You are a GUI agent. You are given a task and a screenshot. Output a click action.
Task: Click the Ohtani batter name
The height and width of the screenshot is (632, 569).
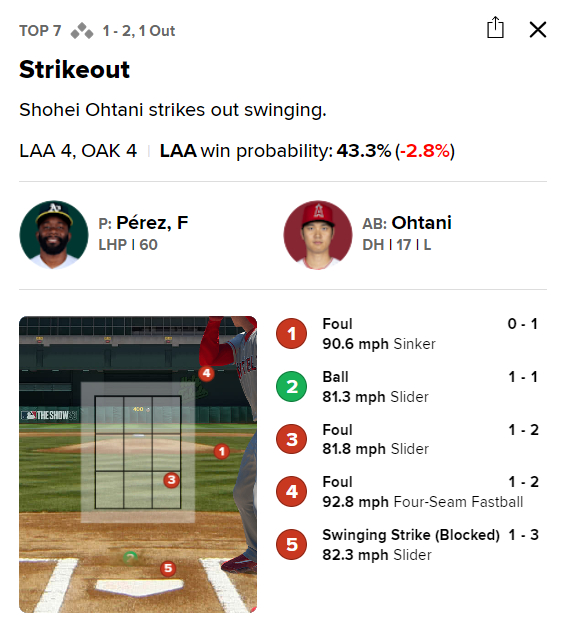(x=422, y=222)
